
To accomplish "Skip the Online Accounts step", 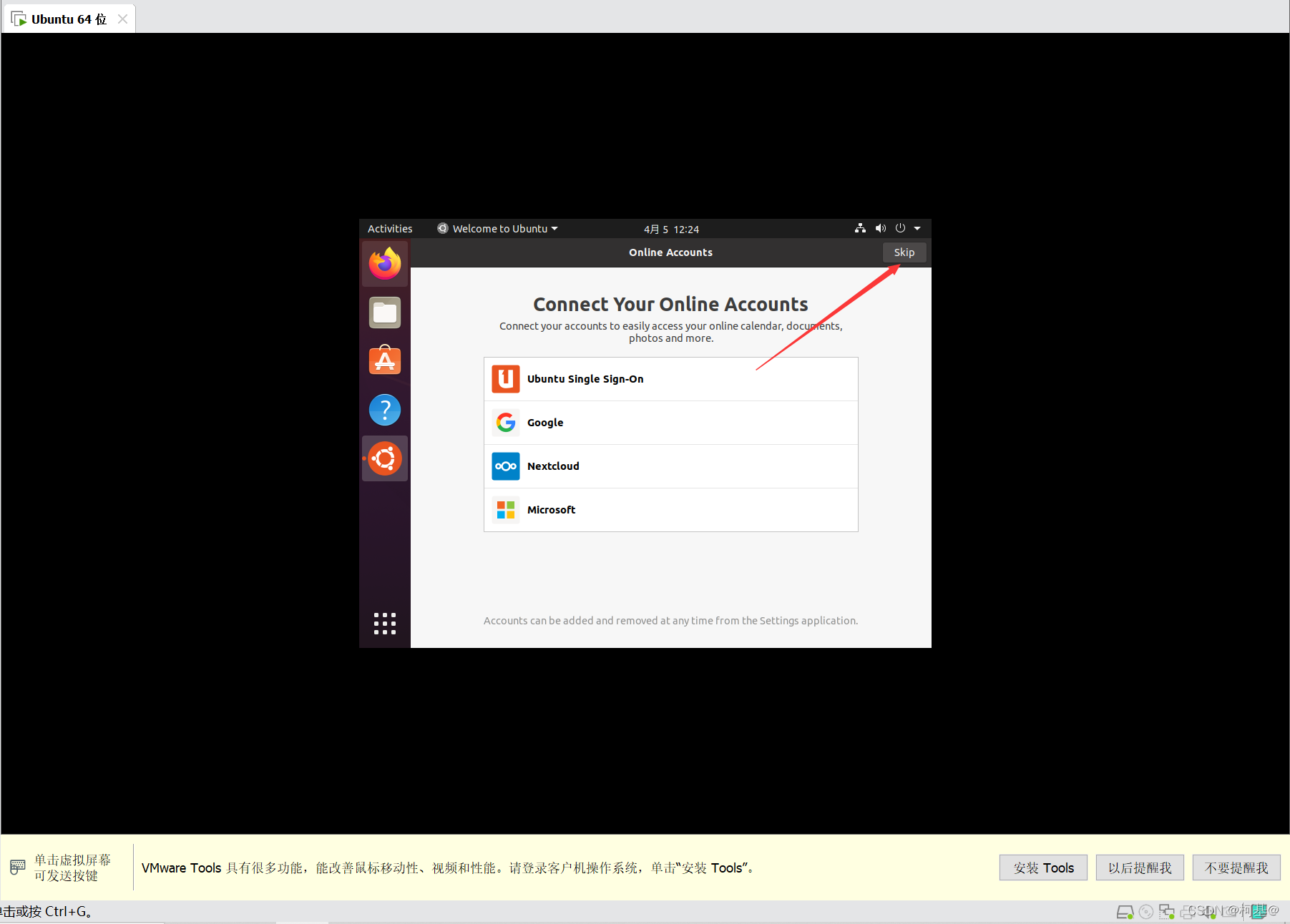I will (904, 252).
